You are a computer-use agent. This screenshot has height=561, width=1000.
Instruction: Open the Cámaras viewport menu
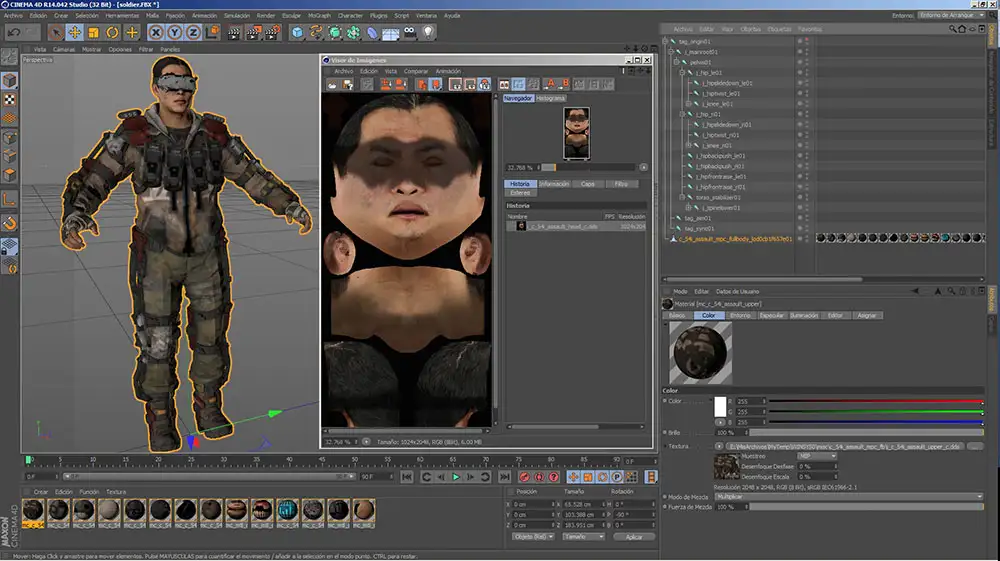(x=64, y=49)
